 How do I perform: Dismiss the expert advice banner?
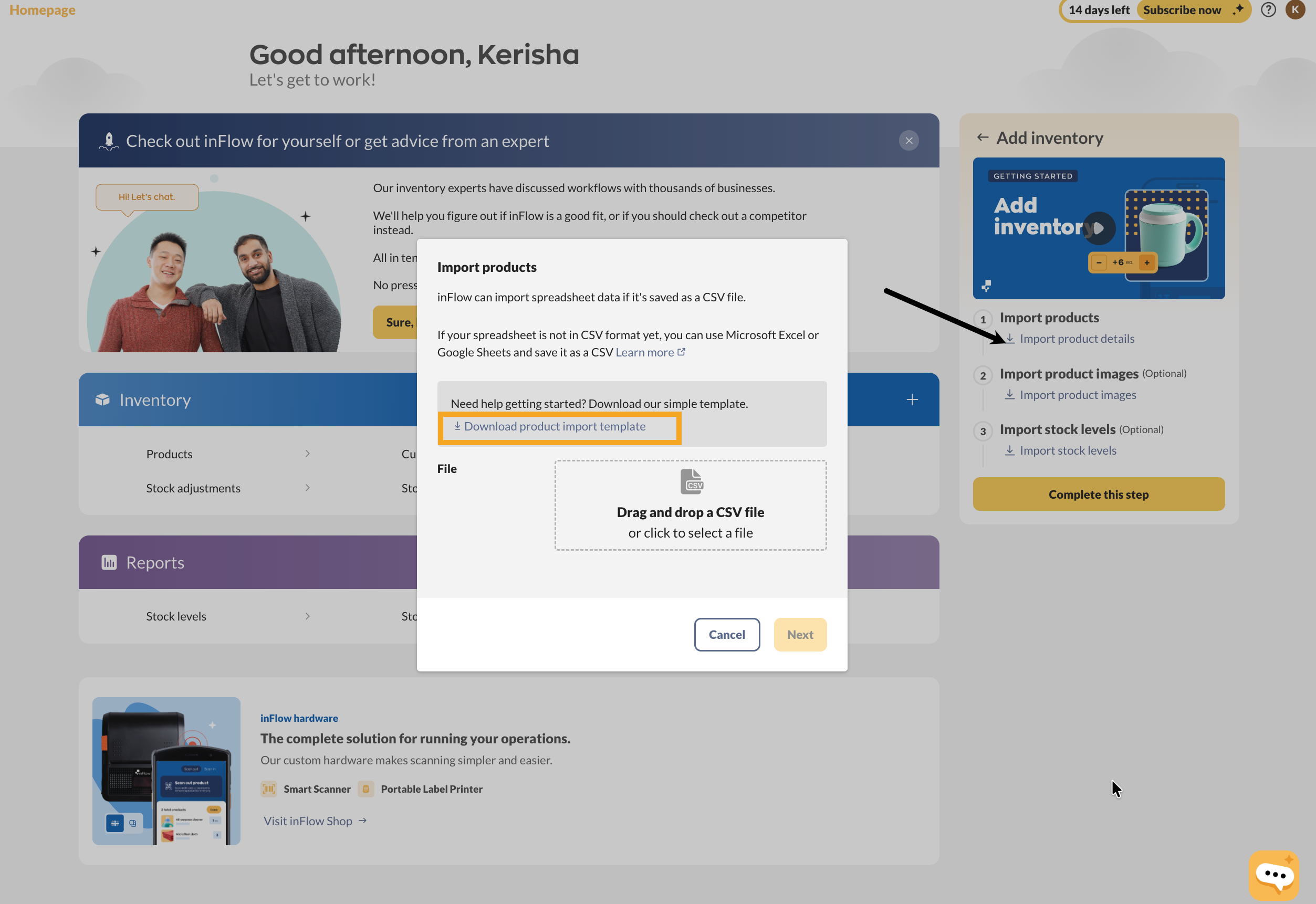908,141
